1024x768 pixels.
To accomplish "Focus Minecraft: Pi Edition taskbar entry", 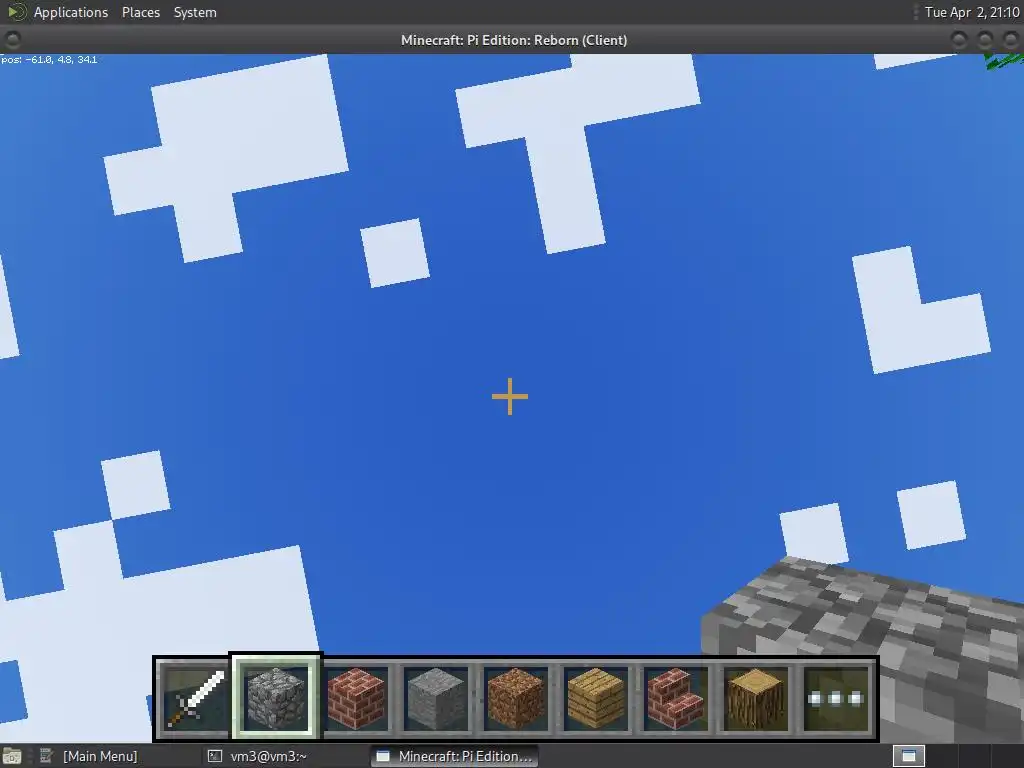I will coord(455,756).
